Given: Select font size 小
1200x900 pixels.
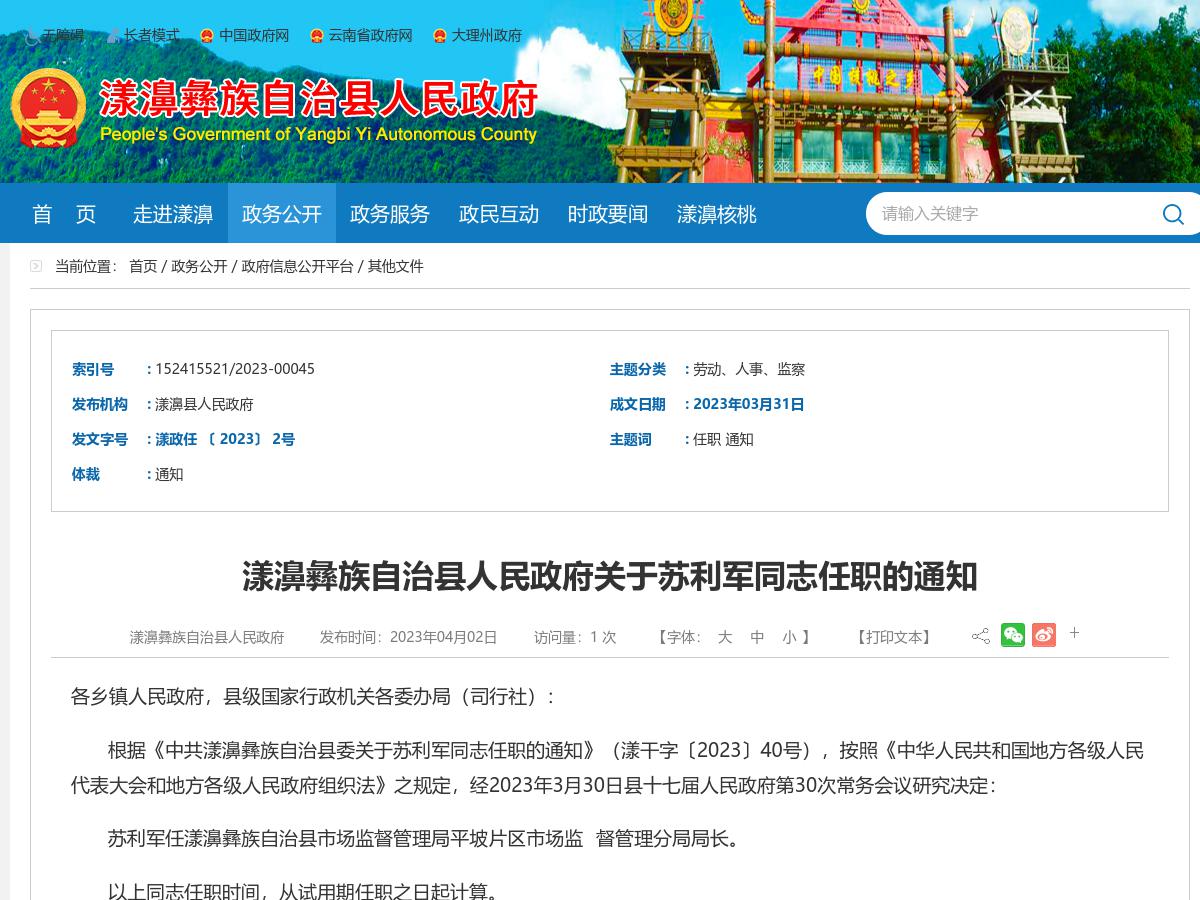Looking at the screenshot, I should point(789,637).
